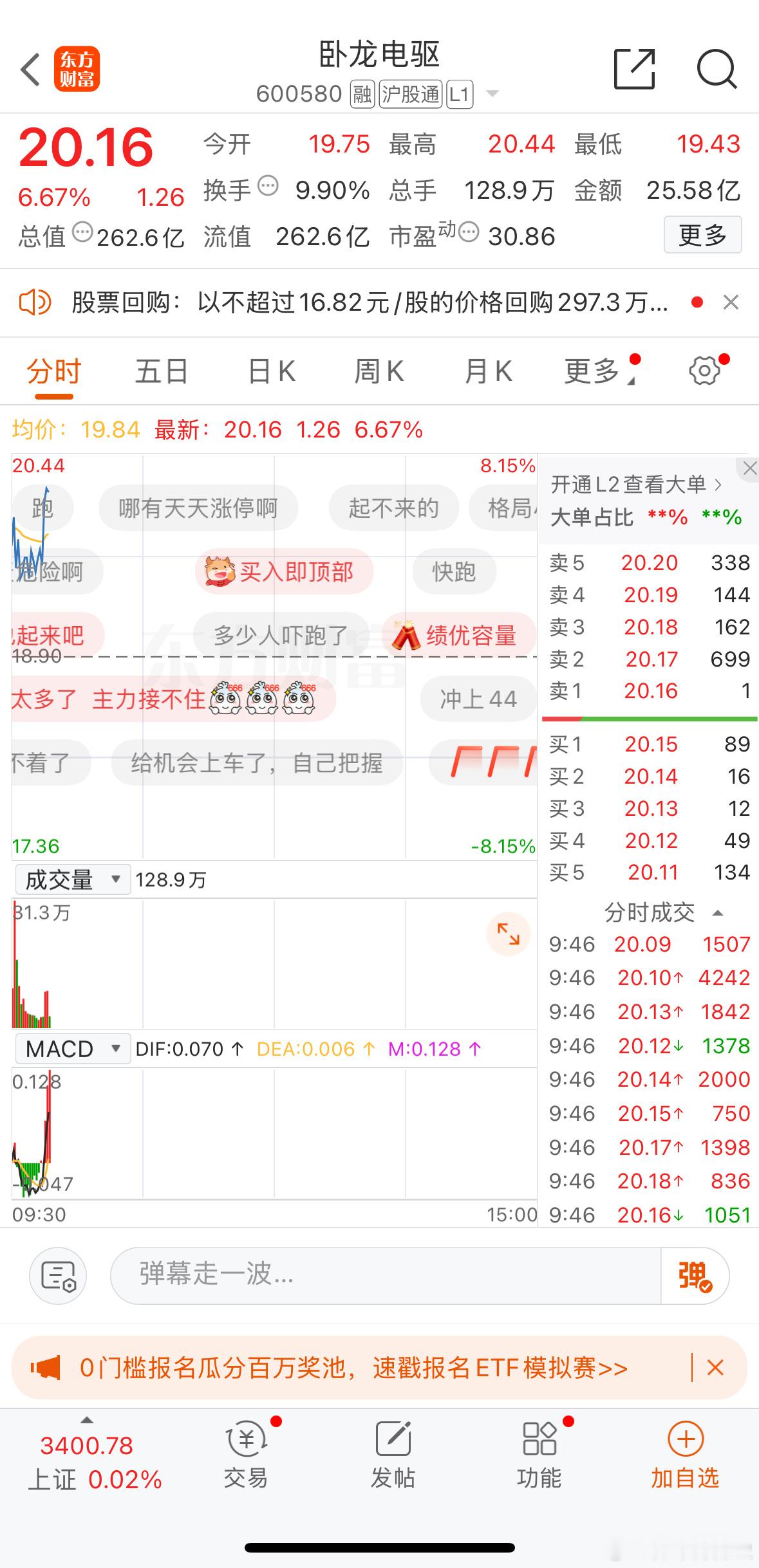Focus the 弹幕走一波 input field
This screenshot has width=759, height=1568.
click(x=385, y=1275)
